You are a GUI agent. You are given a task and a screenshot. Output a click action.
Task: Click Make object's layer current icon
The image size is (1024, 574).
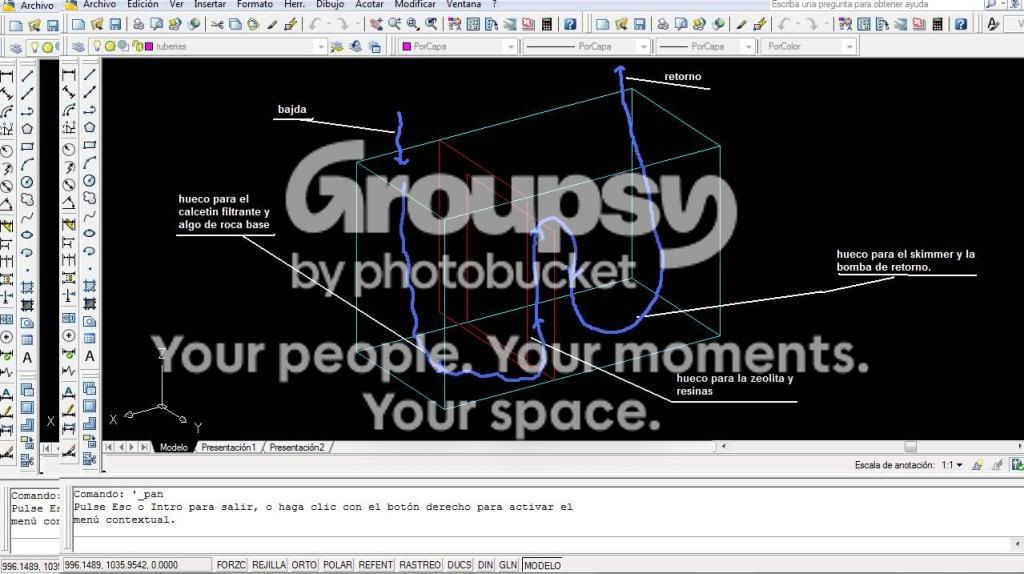click(337, 46)
